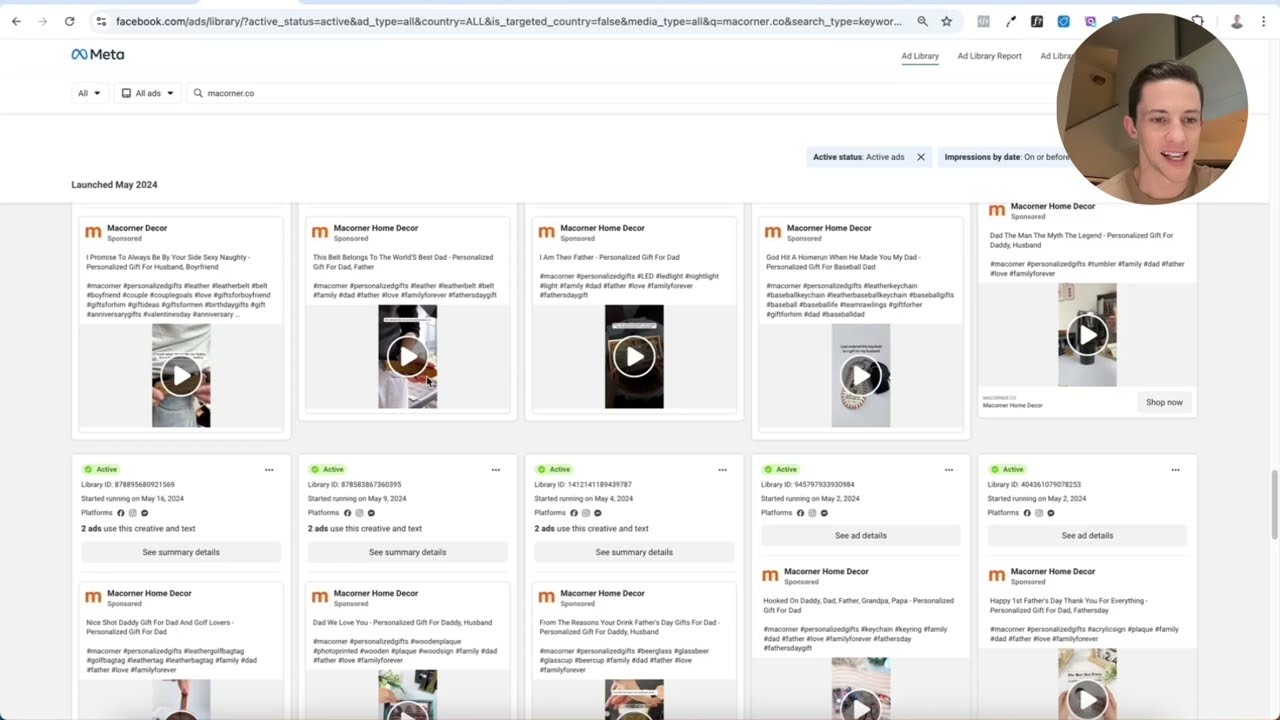This screenshot has width=1280, height=720.
Task: Open the 'ft' fonts extension
Action: pyautogui.click(x=1037, y=21)
